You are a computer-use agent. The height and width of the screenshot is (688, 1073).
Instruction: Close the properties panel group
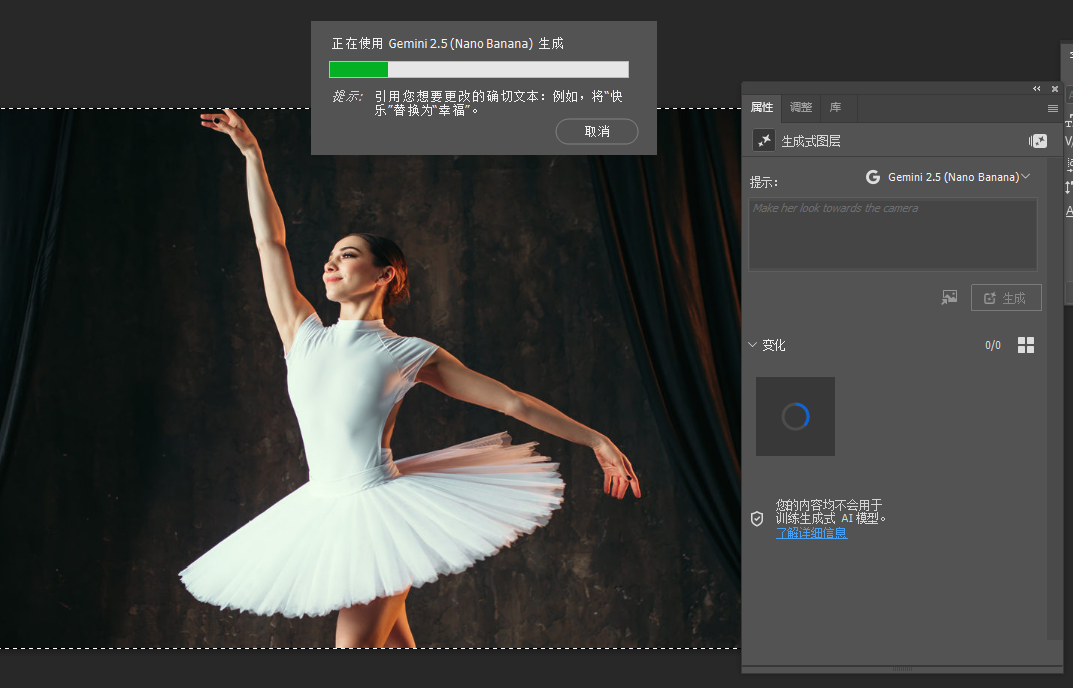coord(1054,89)
